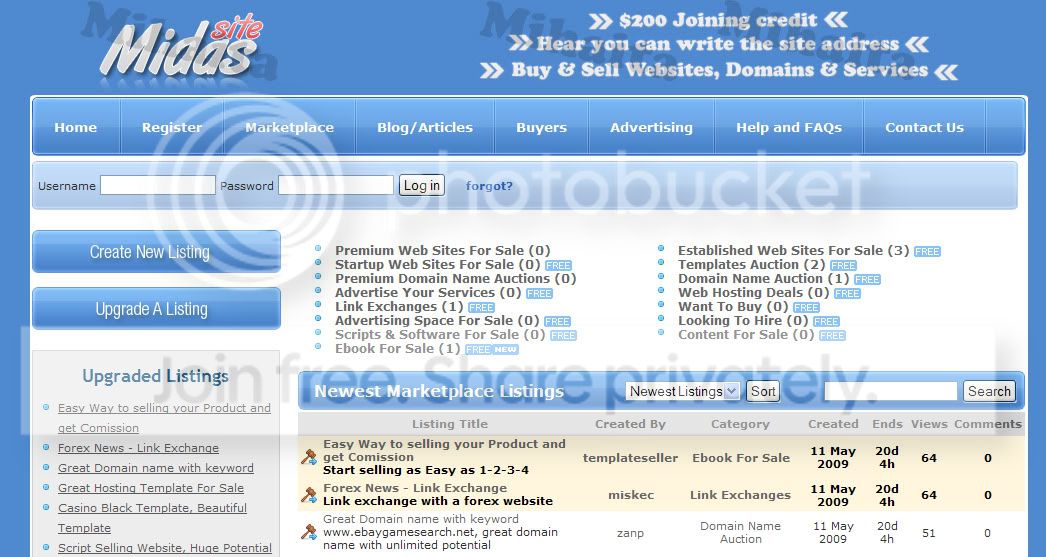Open sidebar link Great Domain name with keyword
1046x557 pixels.
155,468
